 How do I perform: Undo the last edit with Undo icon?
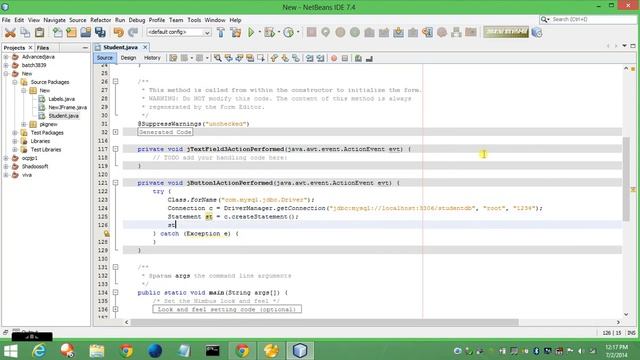(118, 32)
